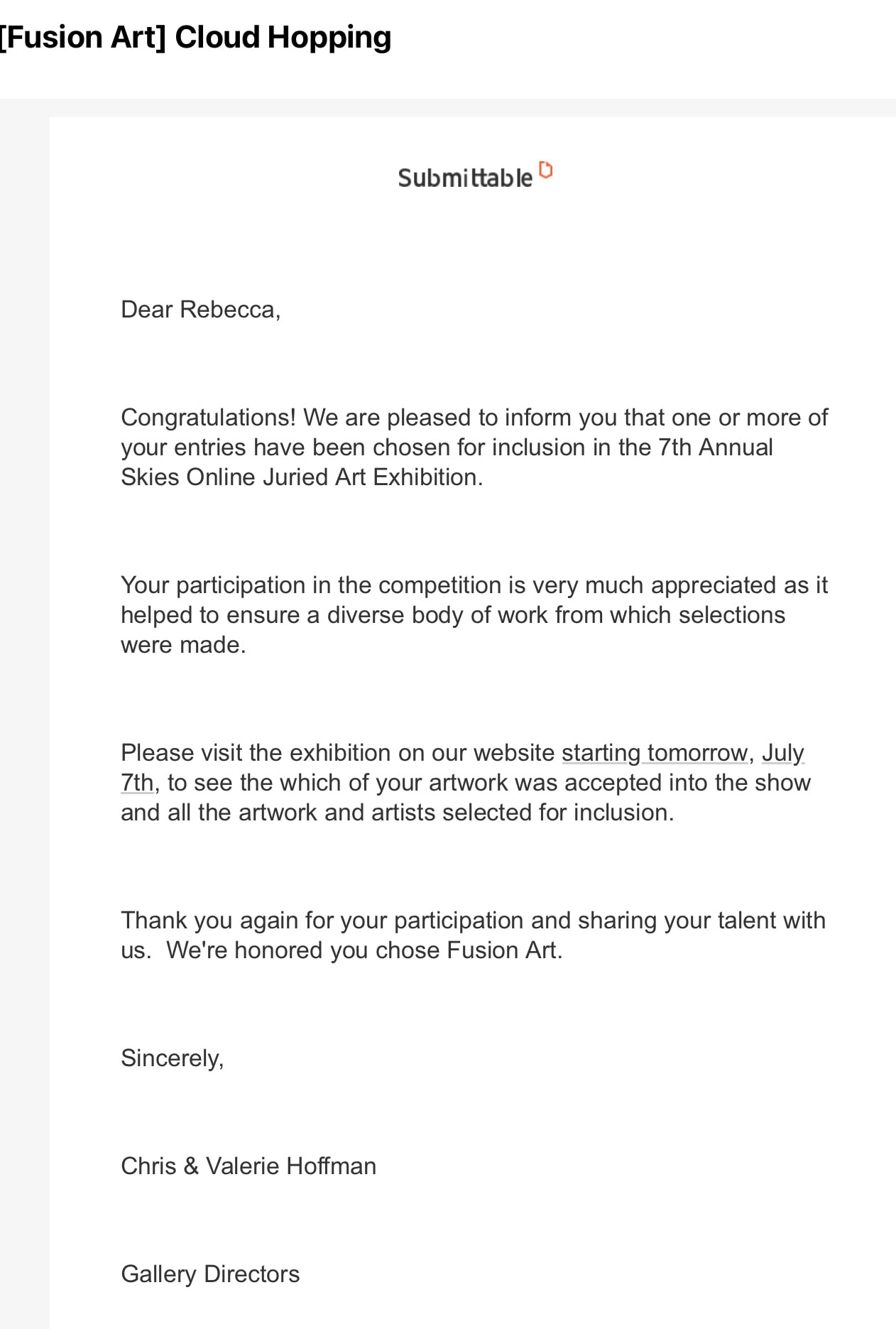Click "Skies Online Juried Art Exhibition" text

point(300,477)
